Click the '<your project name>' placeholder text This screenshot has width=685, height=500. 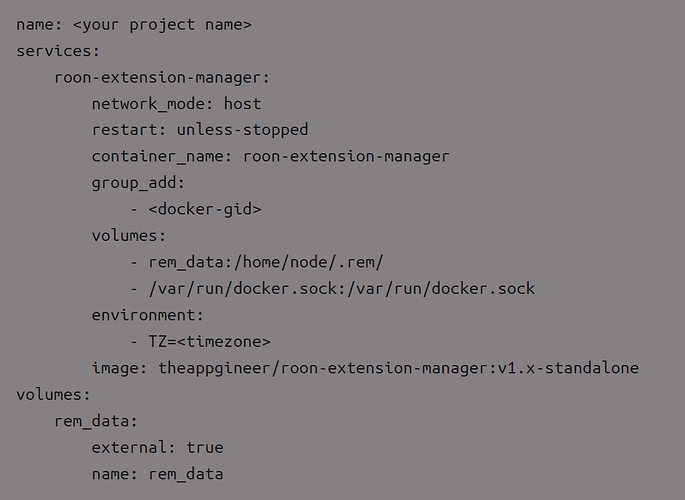point(162,25)
